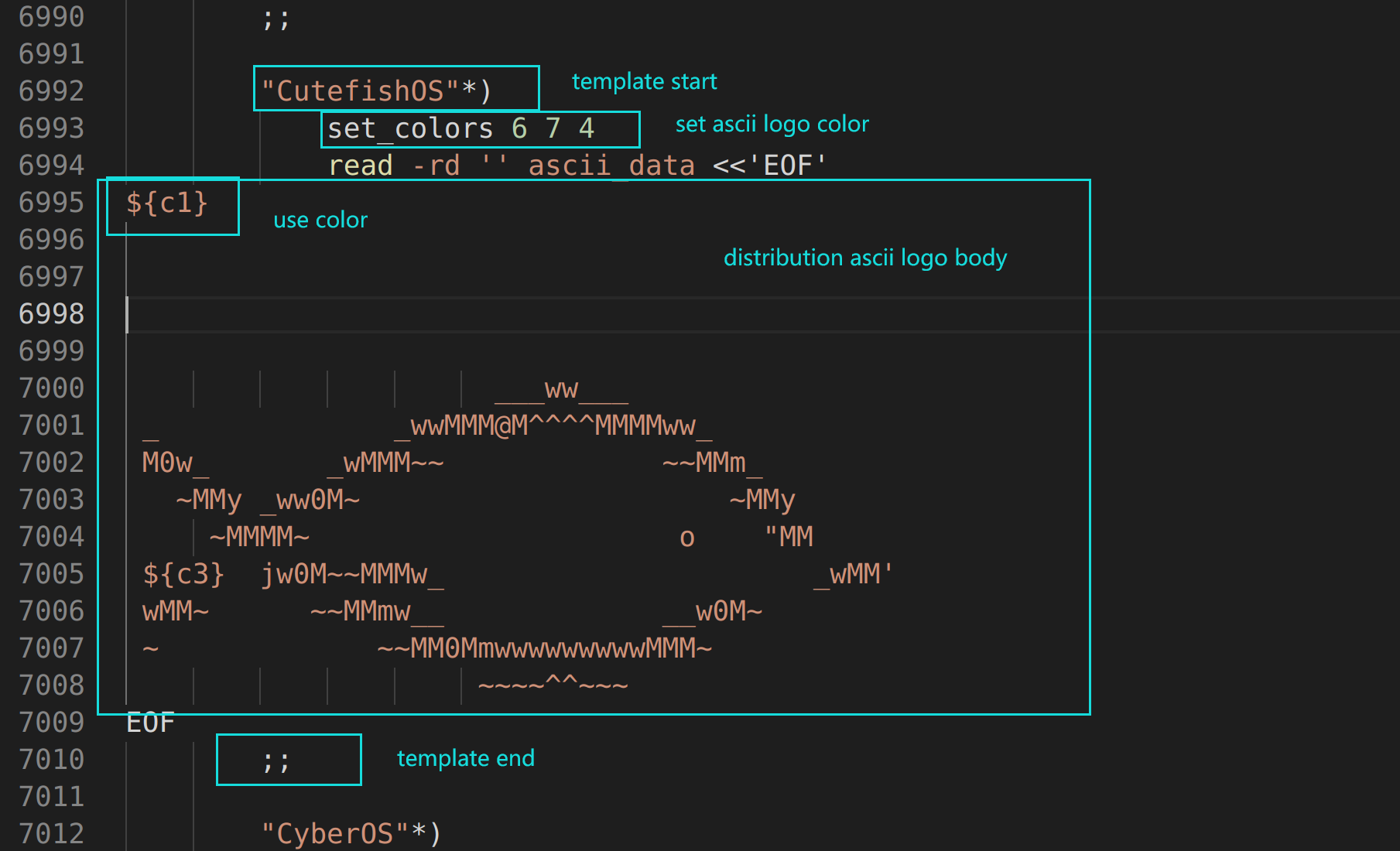Screen dimensions: 1400x851
Task: Click the ascii_data variable name
Action: [611, 166]
